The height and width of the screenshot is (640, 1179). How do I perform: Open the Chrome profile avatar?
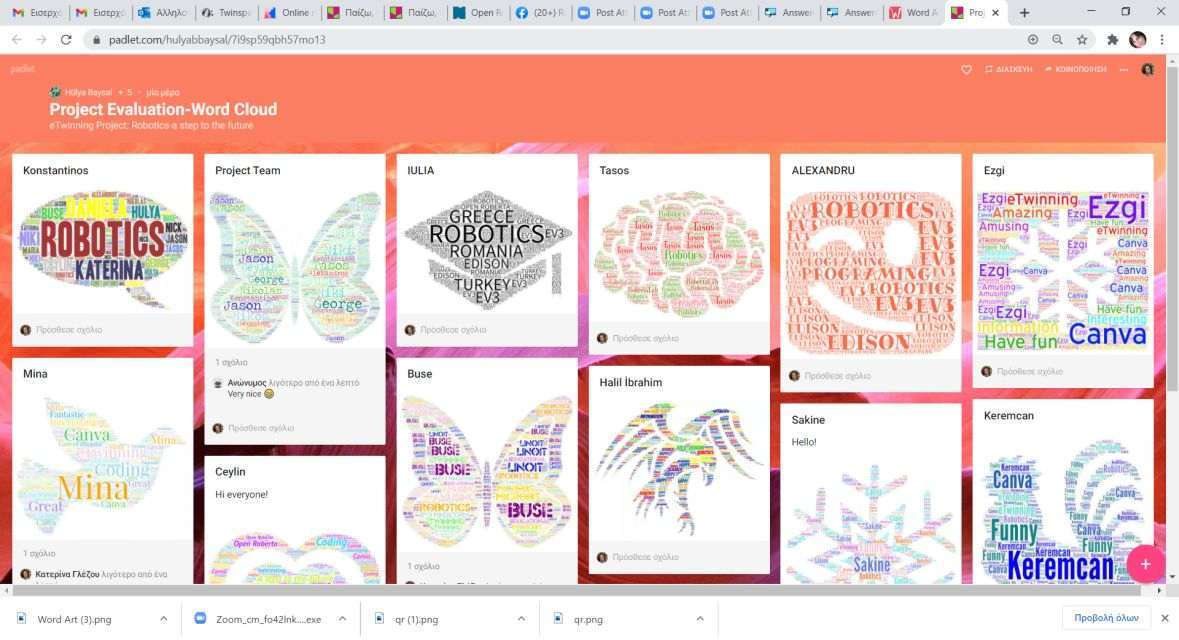[1138, 40]
